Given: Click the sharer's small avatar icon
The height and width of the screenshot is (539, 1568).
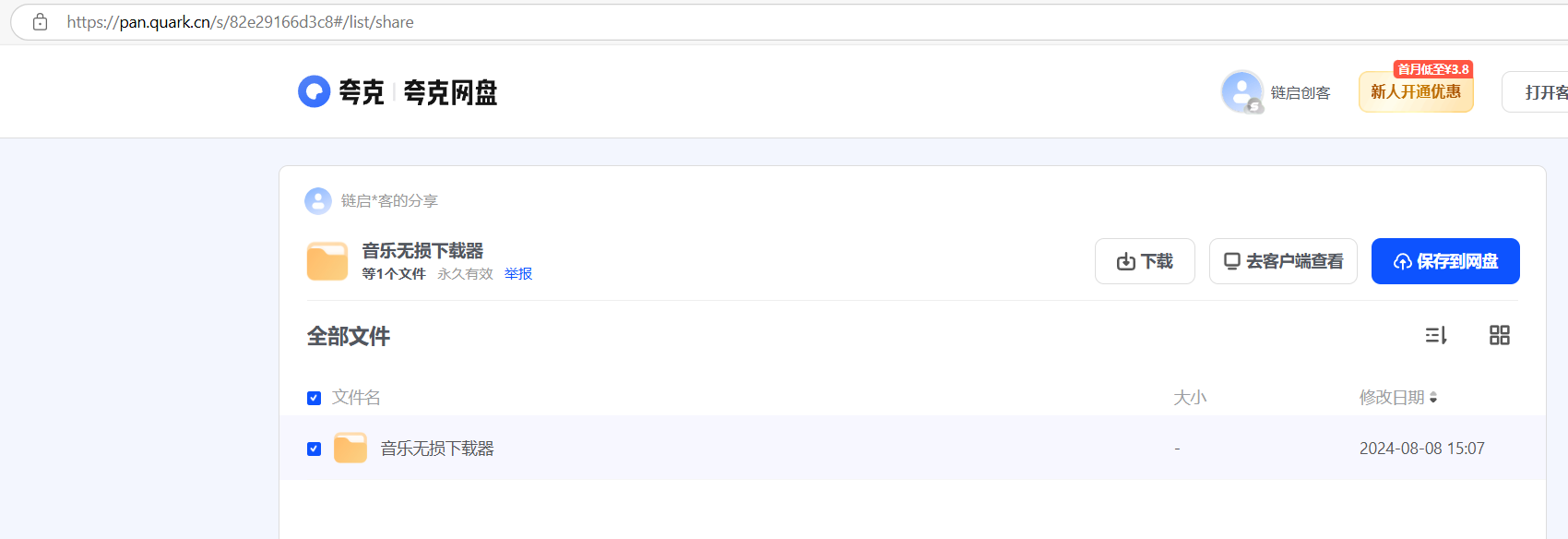Looking at the screenshot, I should tap(318, 200).
